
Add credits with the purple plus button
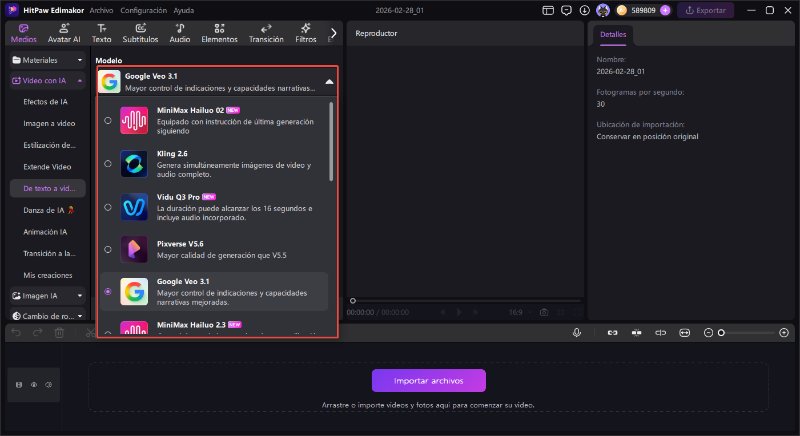pyautogui.click(x=665, y=10)
